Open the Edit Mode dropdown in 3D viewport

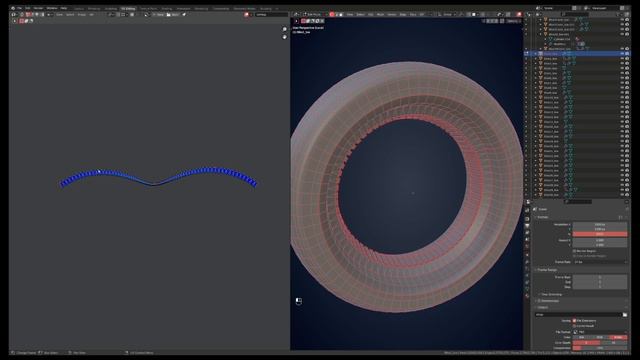(314, 14)
